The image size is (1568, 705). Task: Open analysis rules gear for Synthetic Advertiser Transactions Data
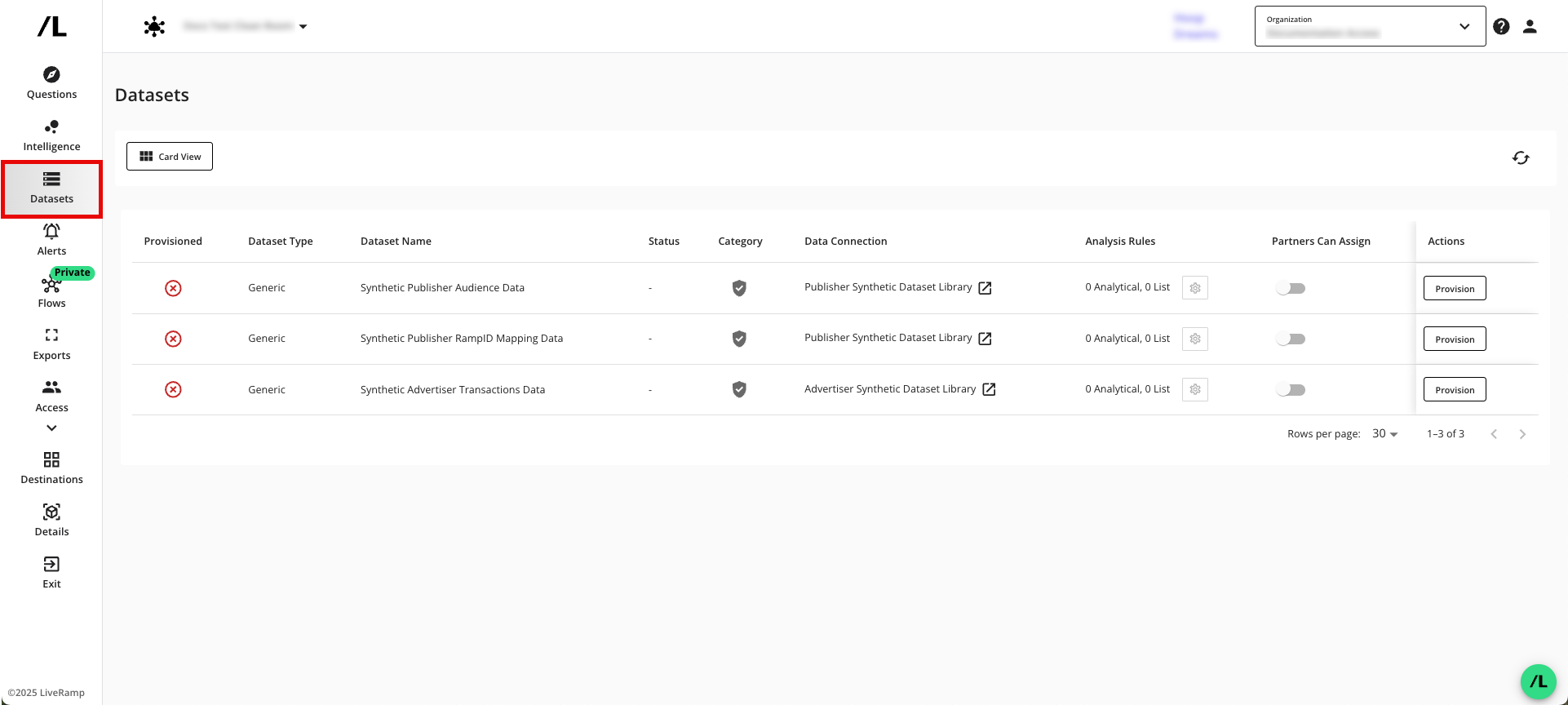tap(1194, 389)
